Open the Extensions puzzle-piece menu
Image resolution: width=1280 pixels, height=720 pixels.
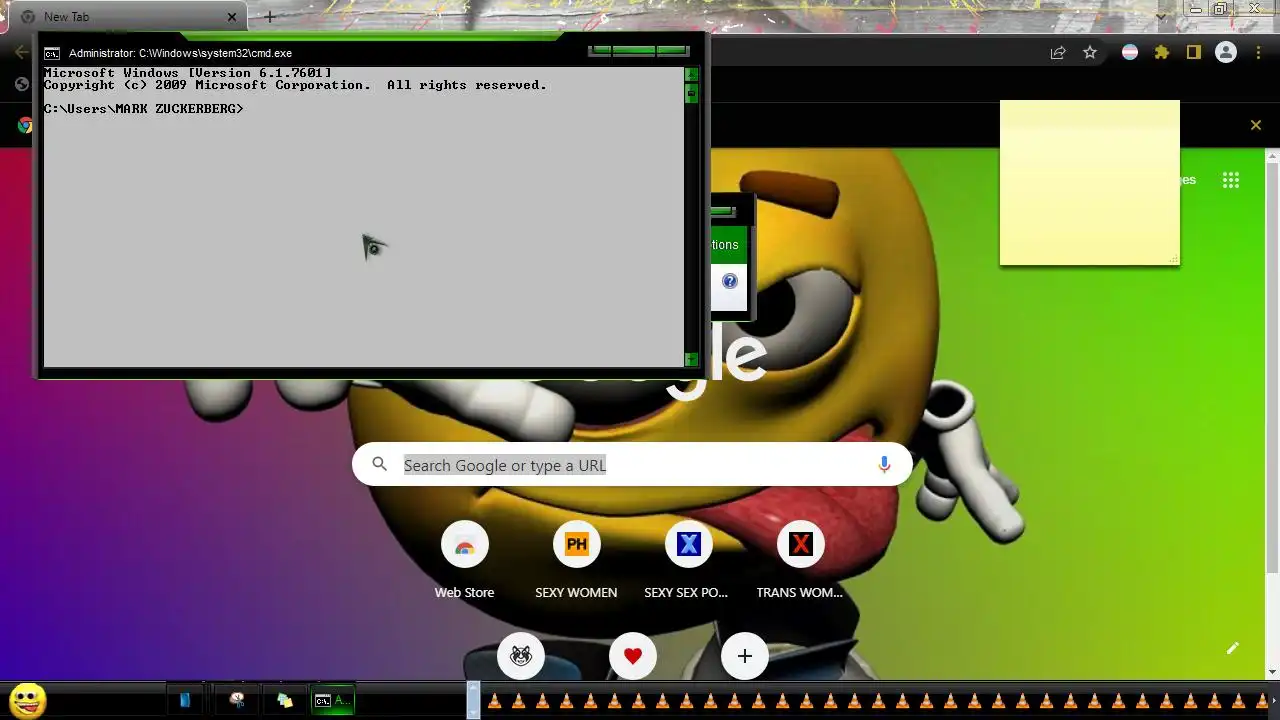1162,53
